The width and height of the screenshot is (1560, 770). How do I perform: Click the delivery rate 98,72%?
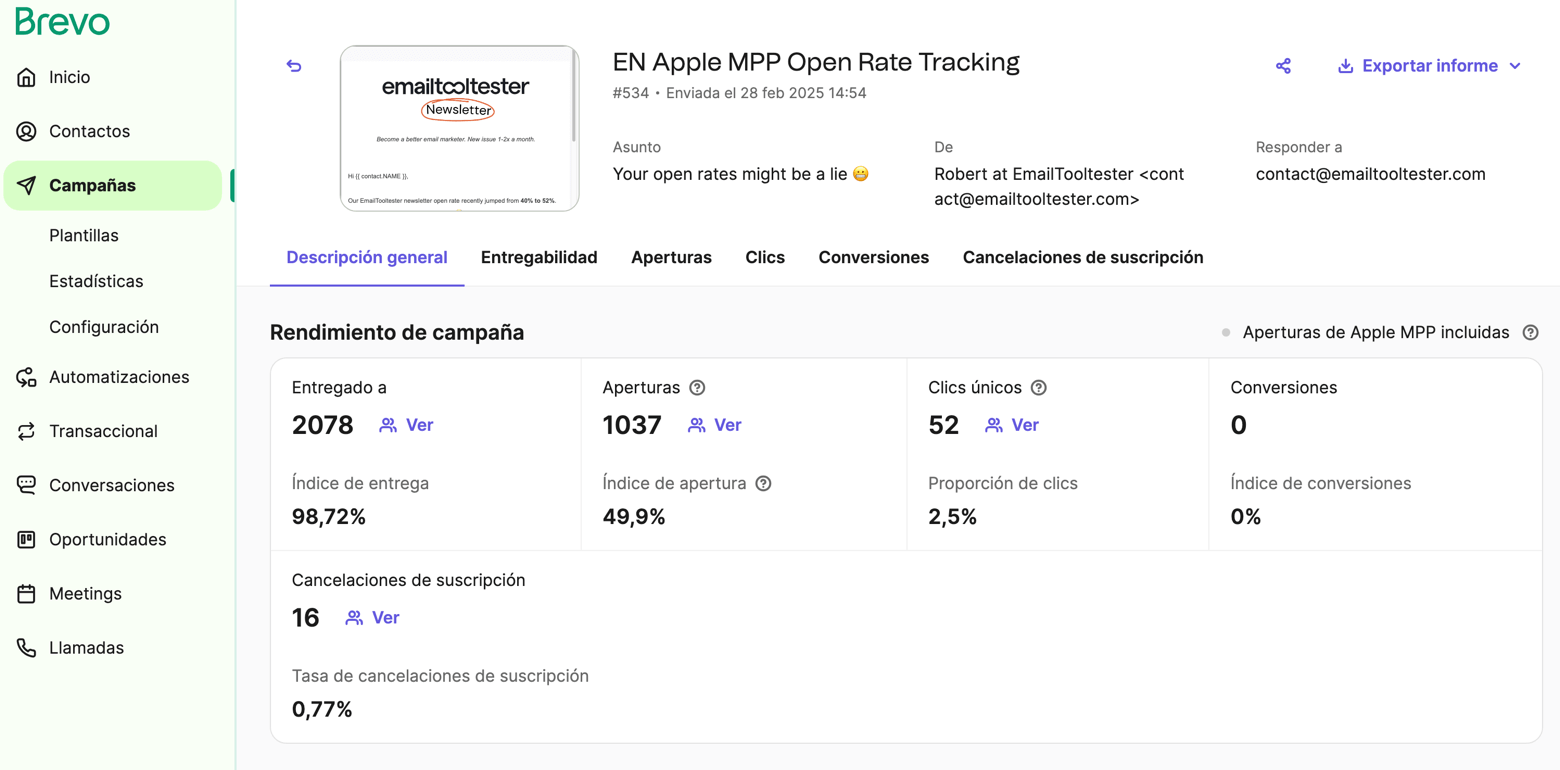point(329,517)
